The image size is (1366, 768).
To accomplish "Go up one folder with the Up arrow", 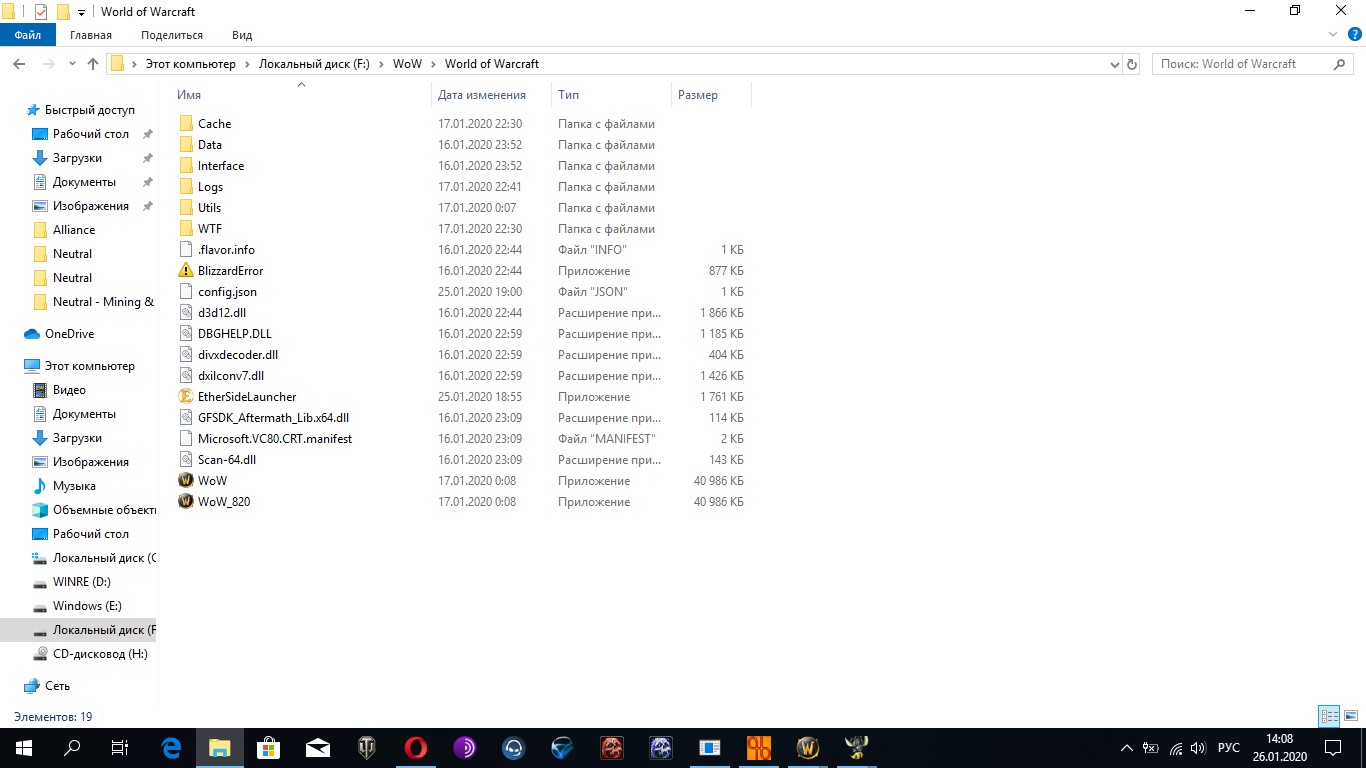I will (x=93, y=64).
